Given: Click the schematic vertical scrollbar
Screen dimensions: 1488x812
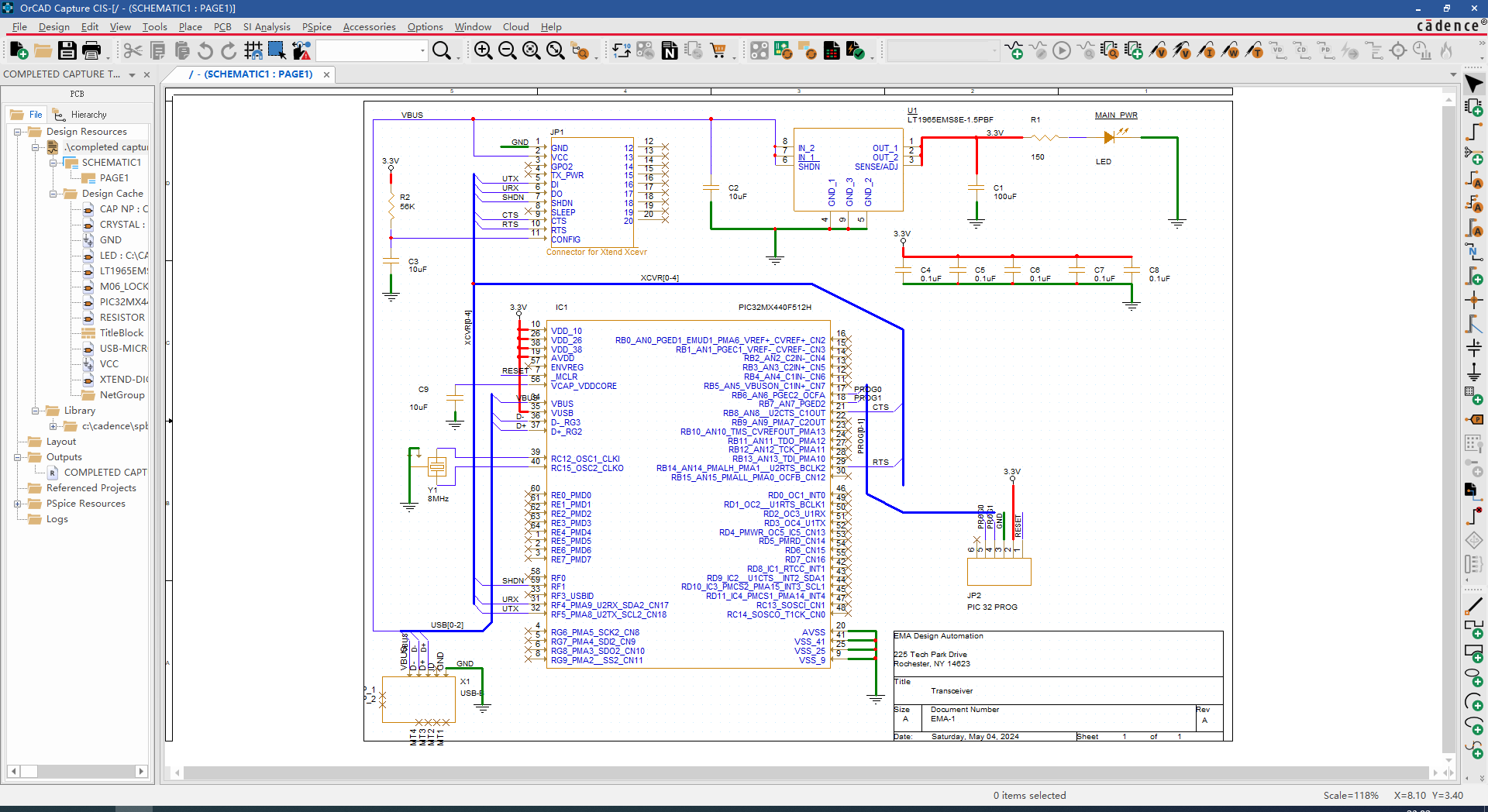Looking at the screenshot, I should 1448,428.
